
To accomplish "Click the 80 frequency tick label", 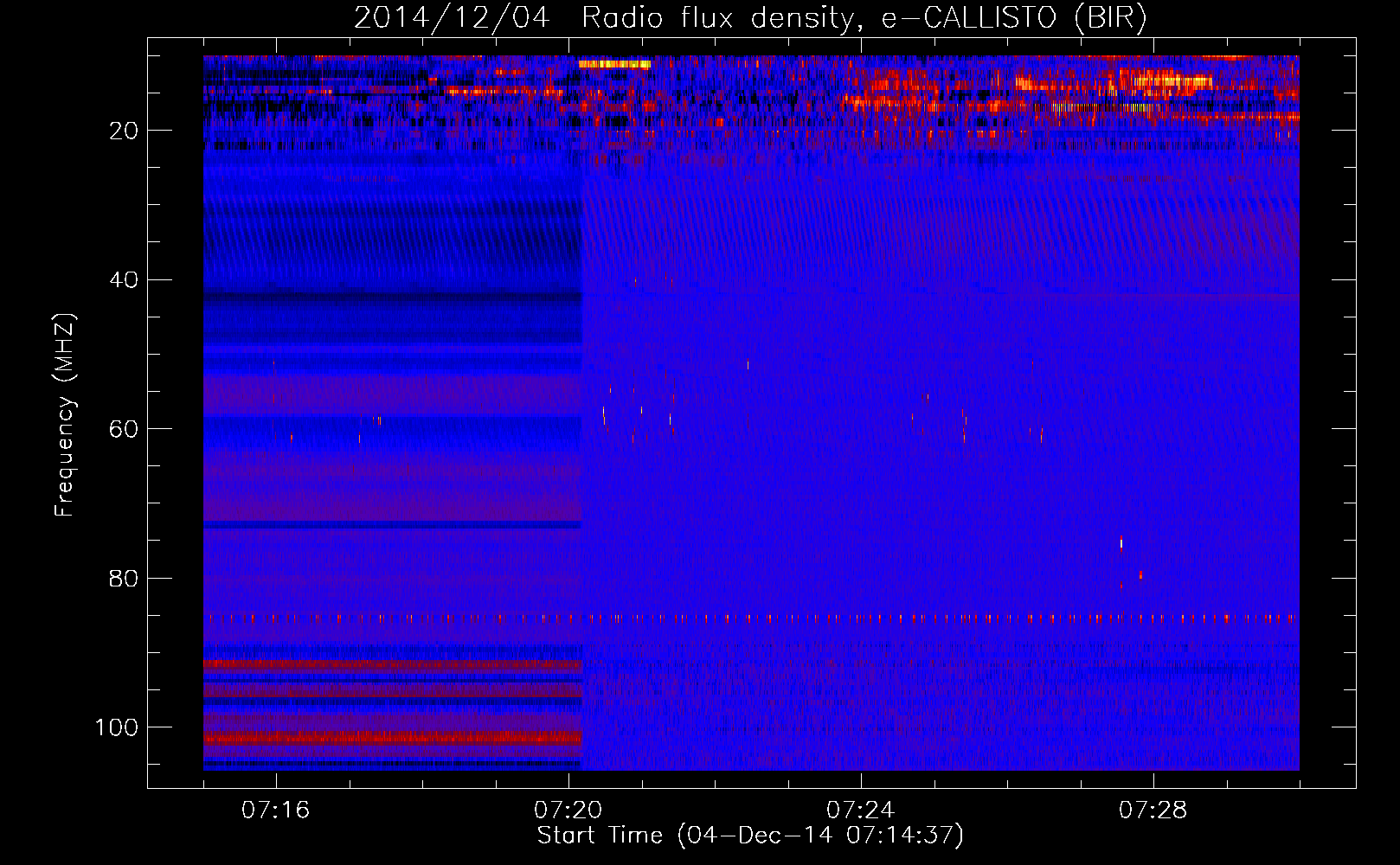I will coord(125,579).
